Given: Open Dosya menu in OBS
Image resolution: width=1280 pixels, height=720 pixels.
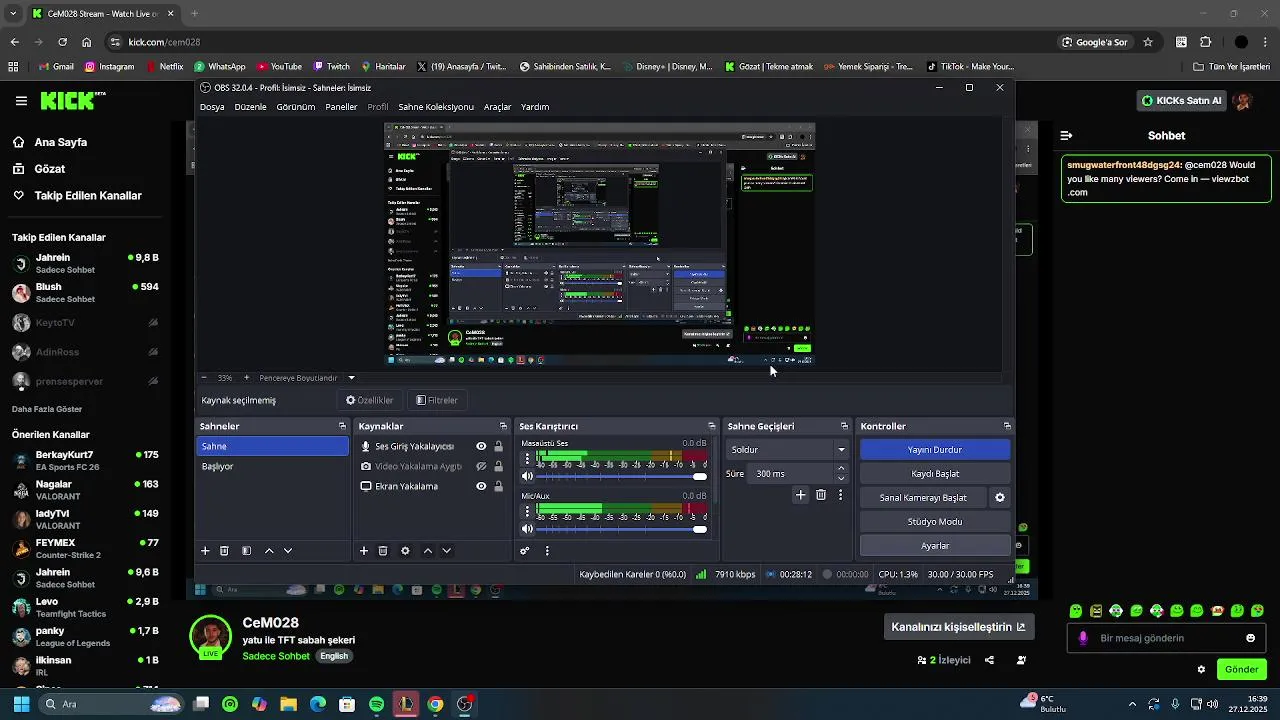Looking at the screenshot, I should (212, 107).
